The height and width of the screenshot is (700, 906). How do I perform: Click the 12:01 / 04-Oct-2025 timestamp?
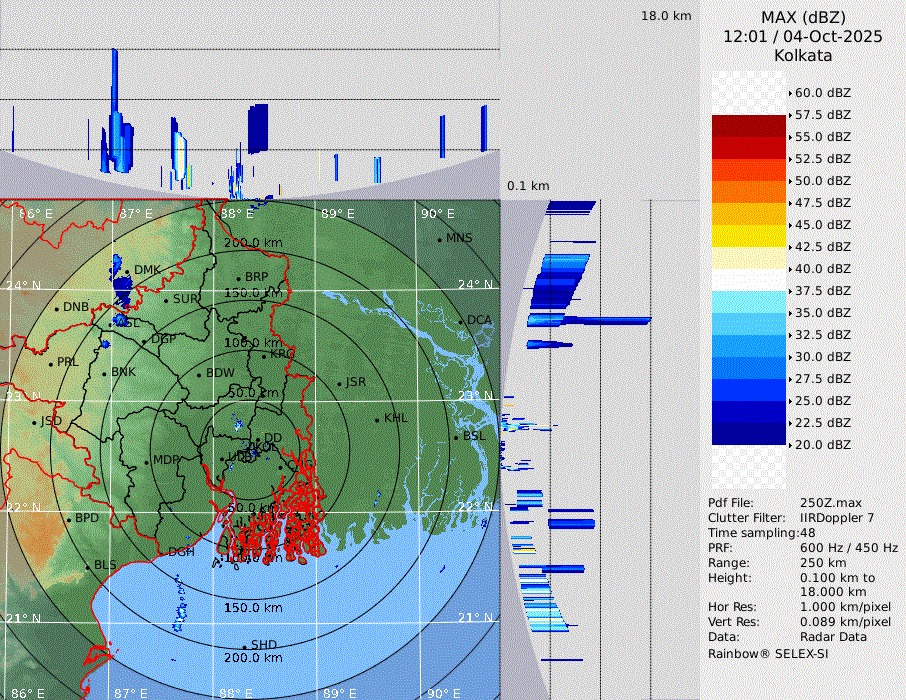(803, 36)
